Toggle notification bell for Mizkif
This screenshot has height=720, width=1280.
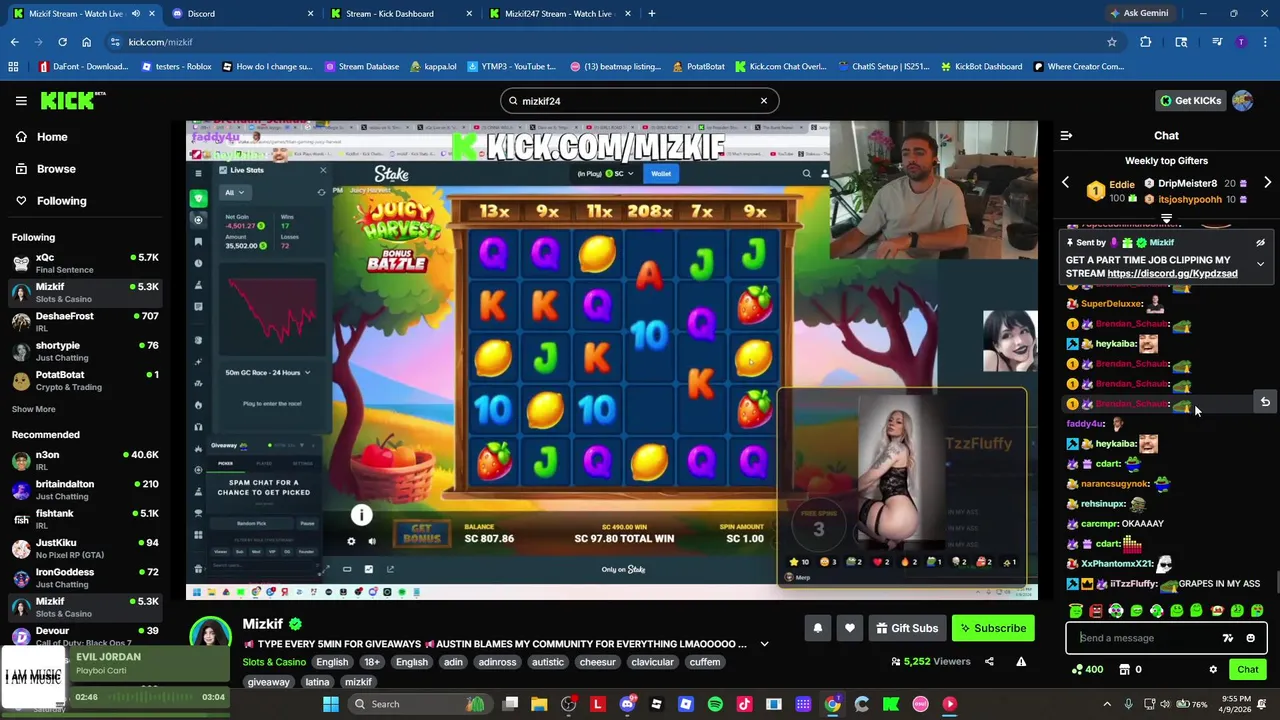coord(817,628)
